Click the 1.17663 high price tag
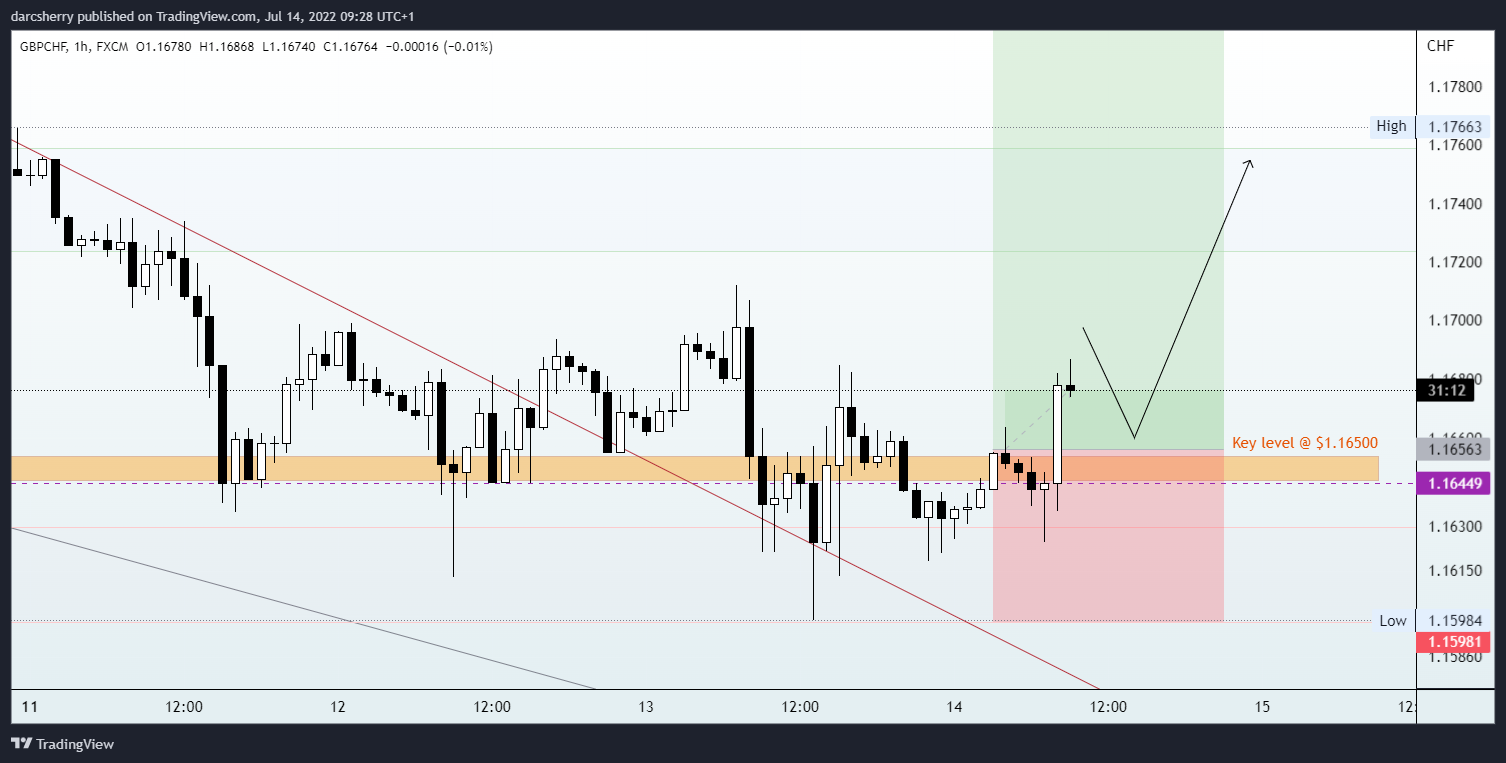 pyautogui.click(x=1456, y=127)
